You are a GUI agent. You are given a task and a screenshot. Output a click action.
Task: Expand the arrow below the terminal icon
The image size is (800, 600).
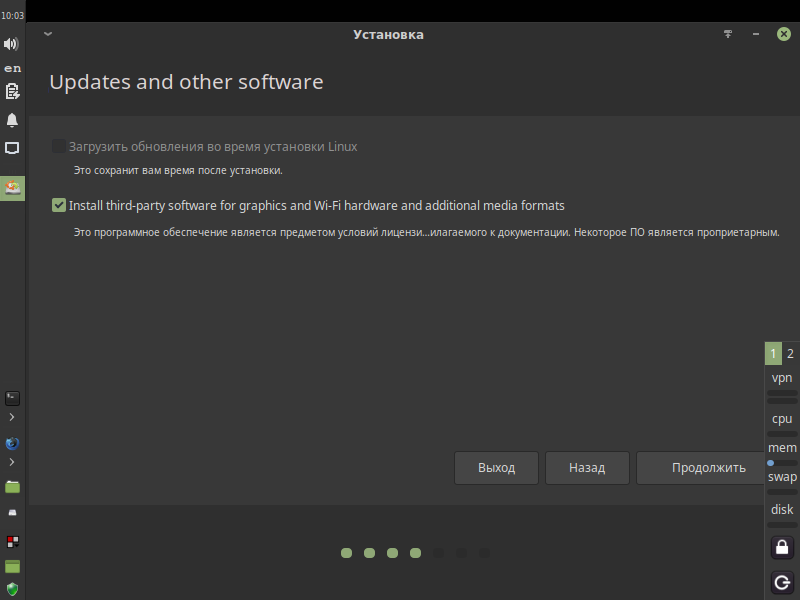click(x=12, y=417)
